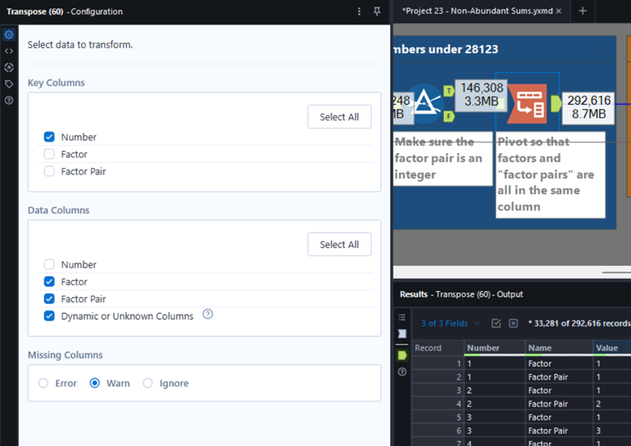Select the green output anchor in Results
This screenshot has height=446, width=631.
click(402, 355)
